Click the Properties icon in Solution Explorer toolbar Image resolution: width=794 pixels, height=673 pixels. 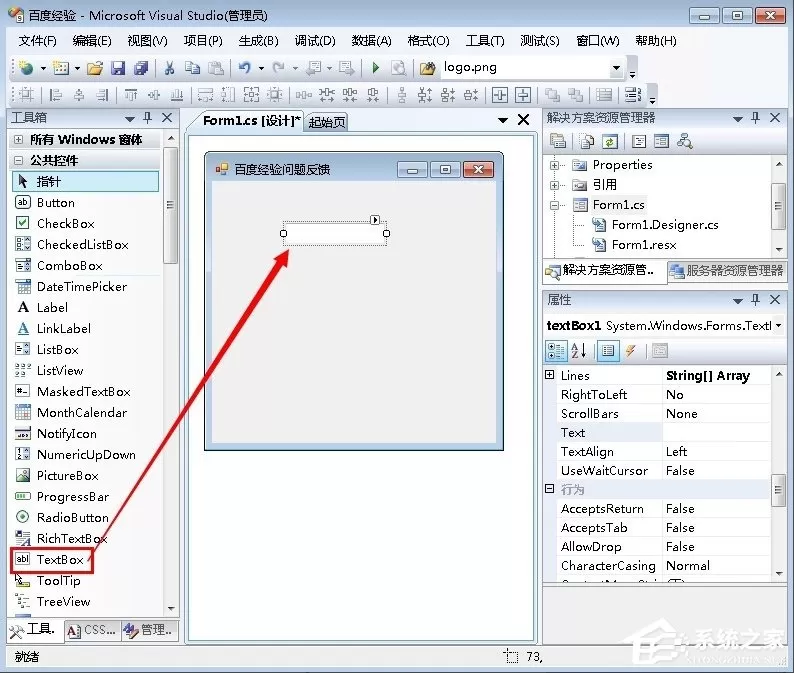click(558, 141)
